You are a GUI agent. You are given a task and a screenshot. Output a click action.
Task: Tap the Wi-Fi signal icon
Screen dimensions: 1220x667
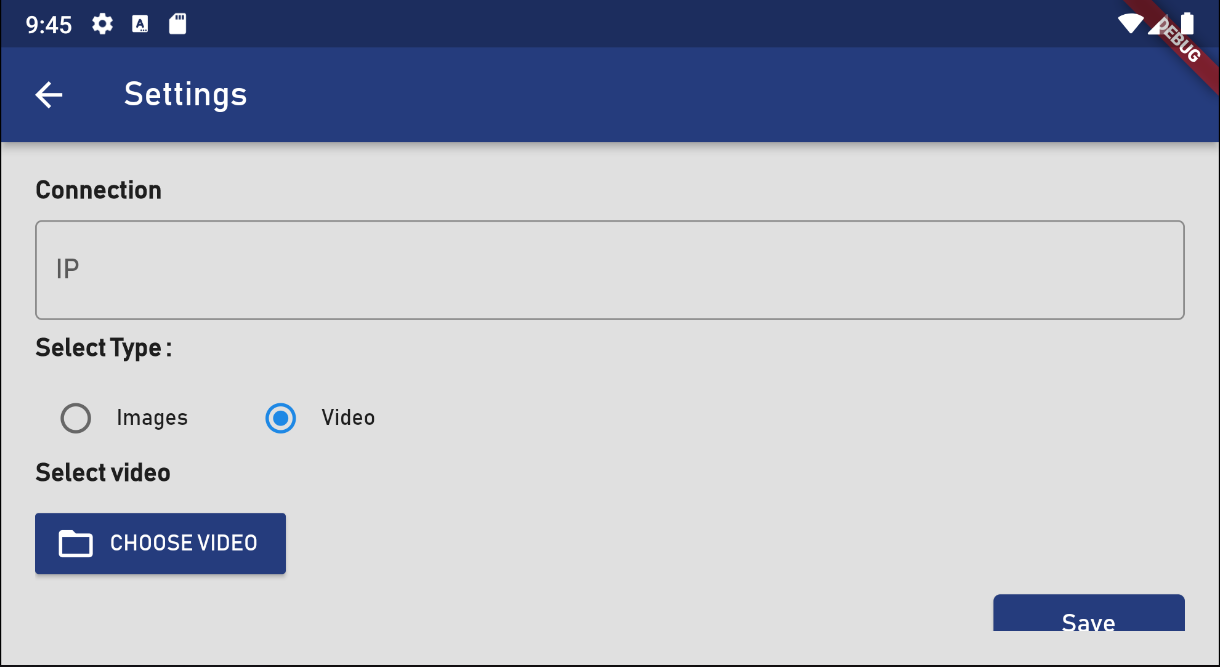point(1130,24)
